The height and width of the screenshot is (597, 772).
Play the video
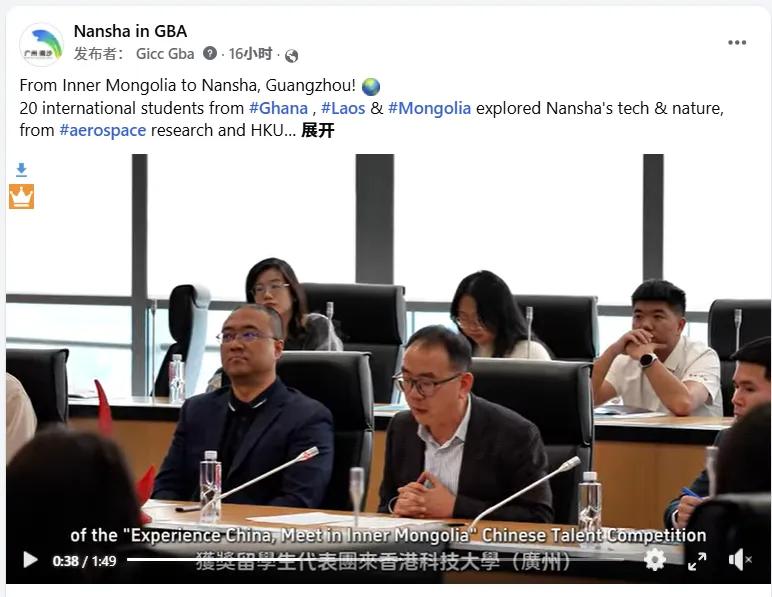(x=30, y=560)
